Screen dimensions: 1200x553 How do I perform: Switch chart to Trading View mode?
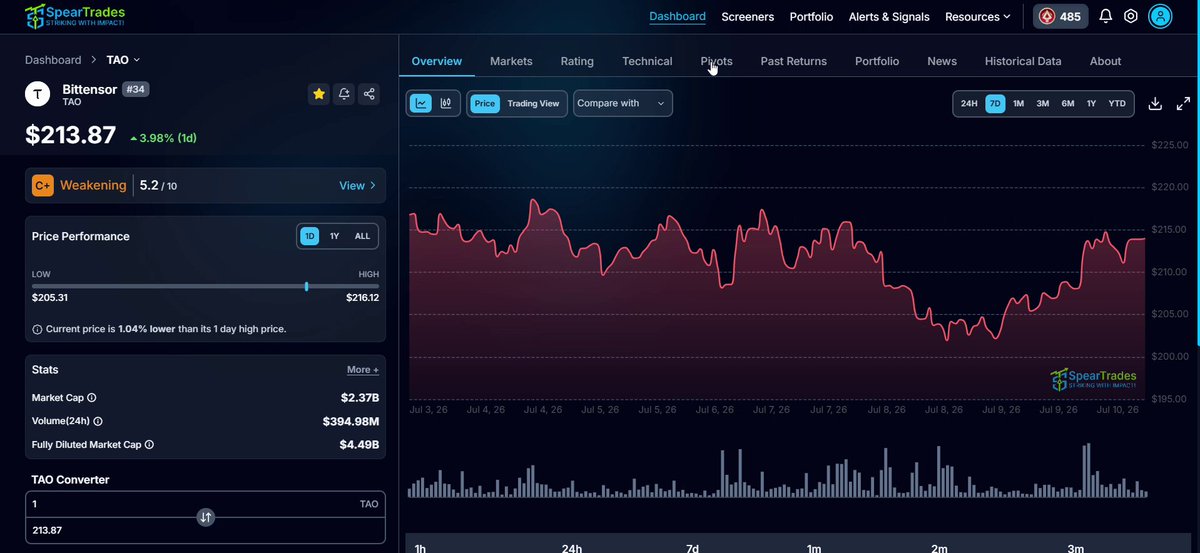pyautogui.click(x=533, y=103)
